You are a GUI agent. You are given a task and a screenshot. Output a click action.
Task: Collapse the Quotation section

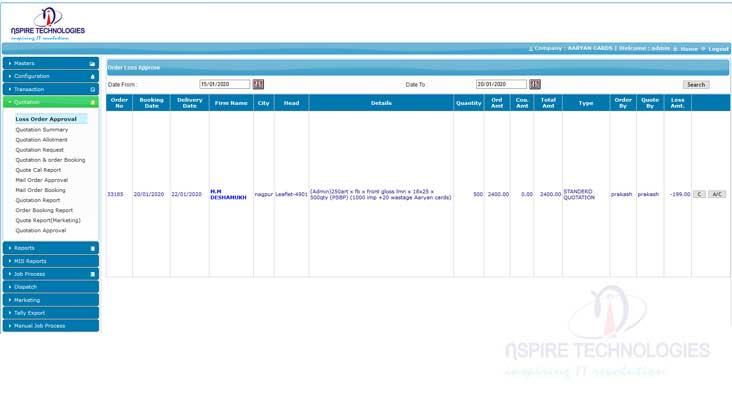[51, 102]
